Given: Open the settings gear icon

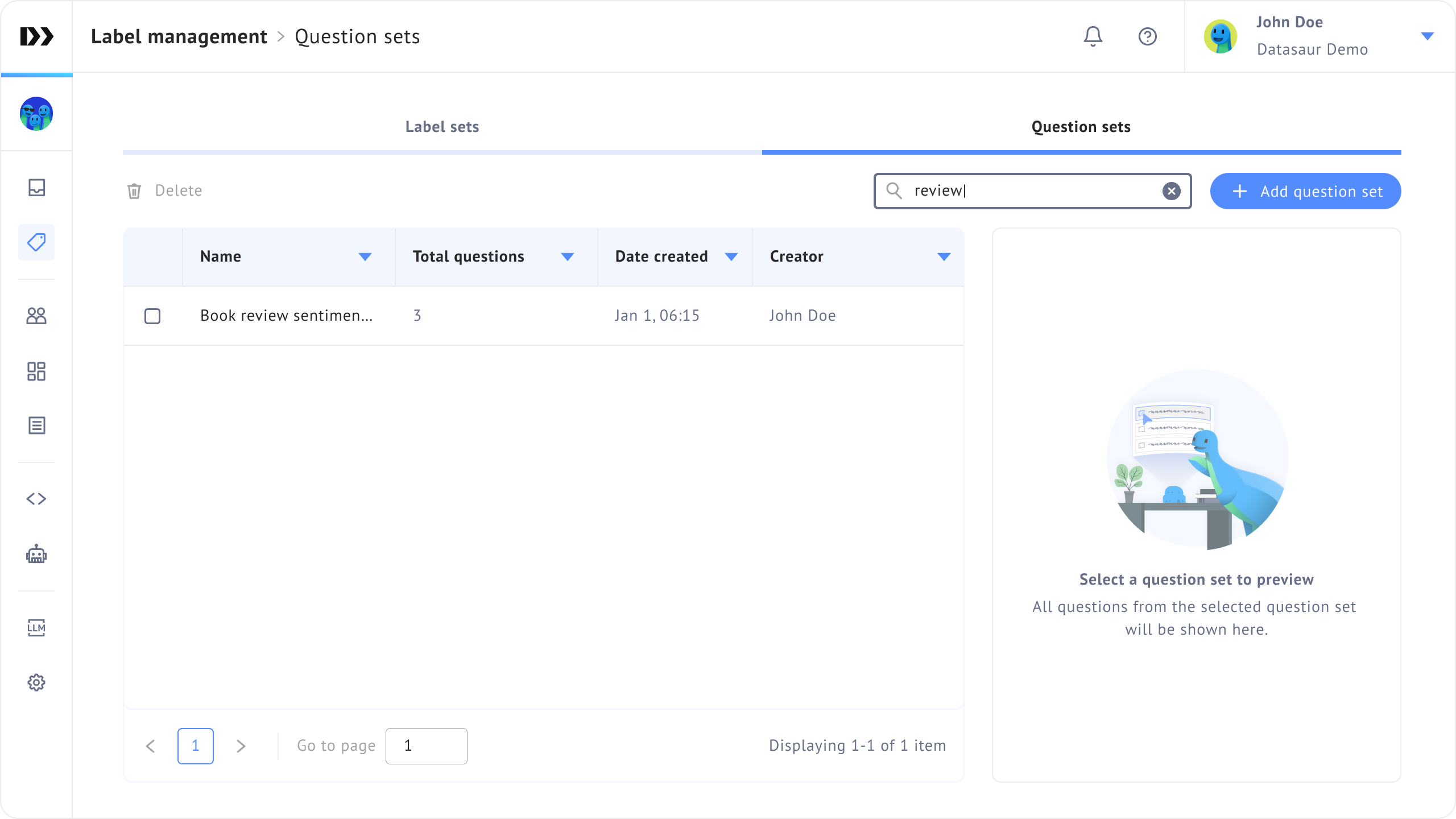Looking at the screenshot, I should click(x=36, y=682).
